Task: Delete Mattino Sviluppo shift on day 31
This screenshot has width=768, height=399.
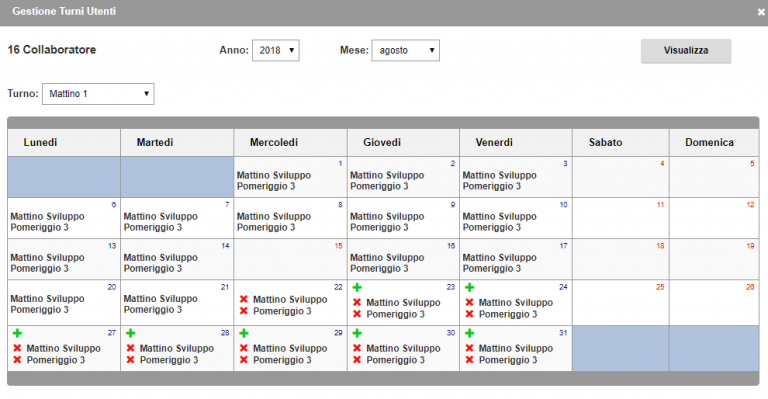Action: (469, 348)
